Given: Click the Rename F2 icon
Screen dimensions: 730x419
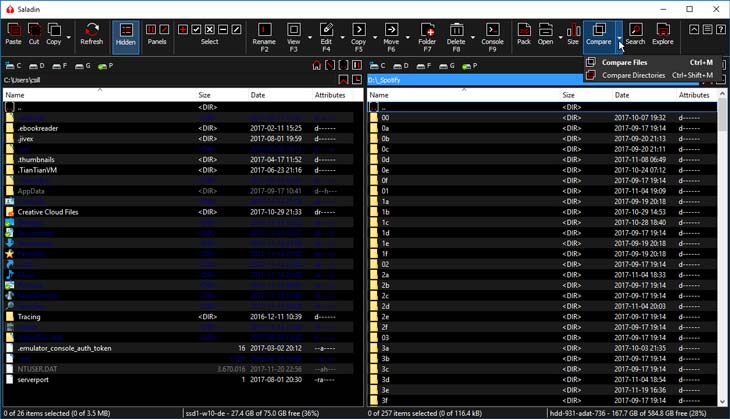Looking at the screenshot, I should point(264,34).
